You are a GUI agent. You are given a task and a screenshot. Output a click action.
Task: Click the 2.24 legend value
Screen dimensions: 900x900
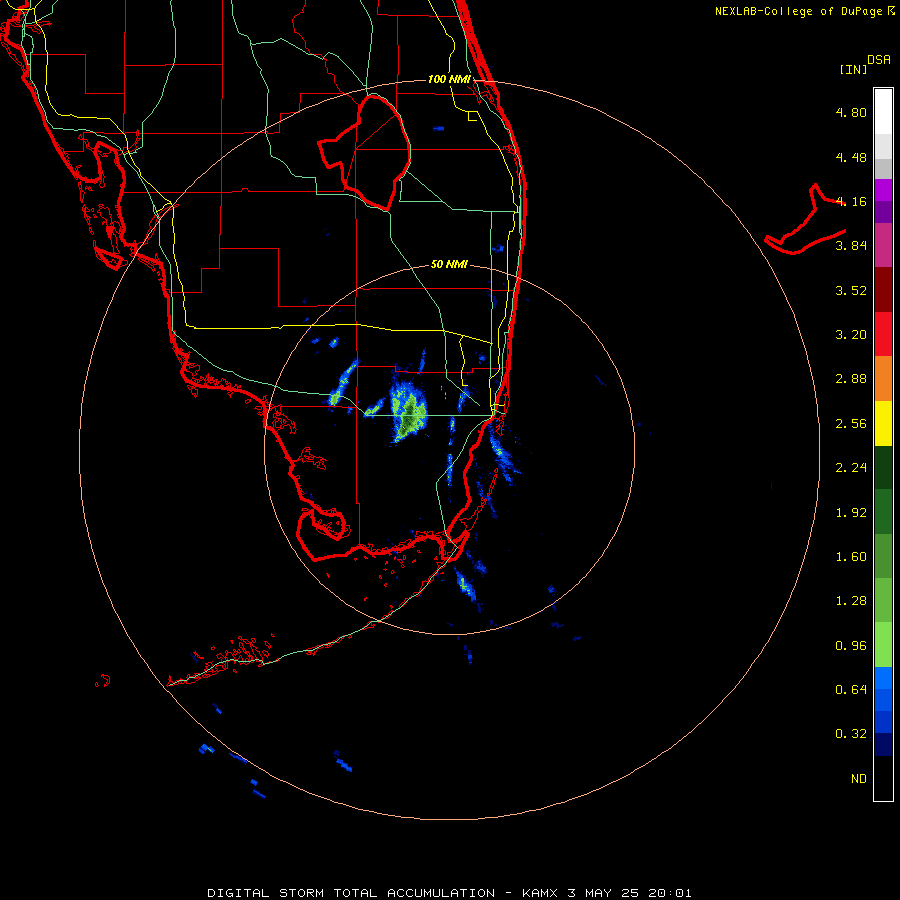[851, 468]
